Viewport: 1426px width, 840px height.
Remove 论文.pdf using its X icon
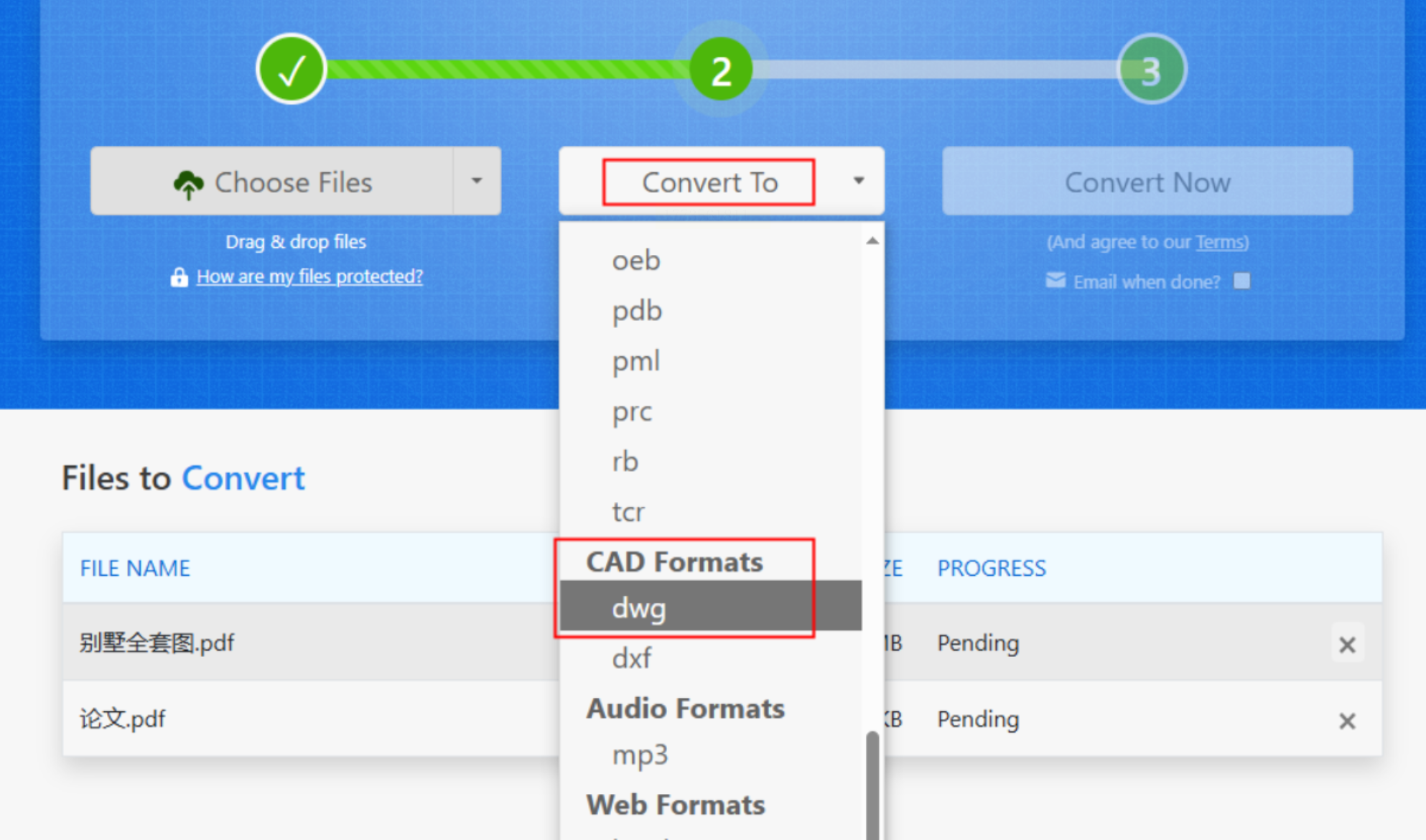1347,721
